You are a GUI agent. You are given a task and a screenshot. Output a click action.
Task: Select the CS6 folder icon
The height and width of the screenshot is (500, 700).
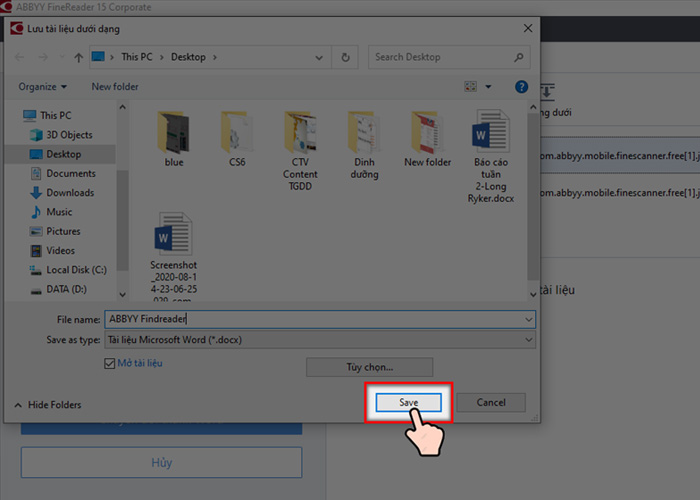click(237, 133)
